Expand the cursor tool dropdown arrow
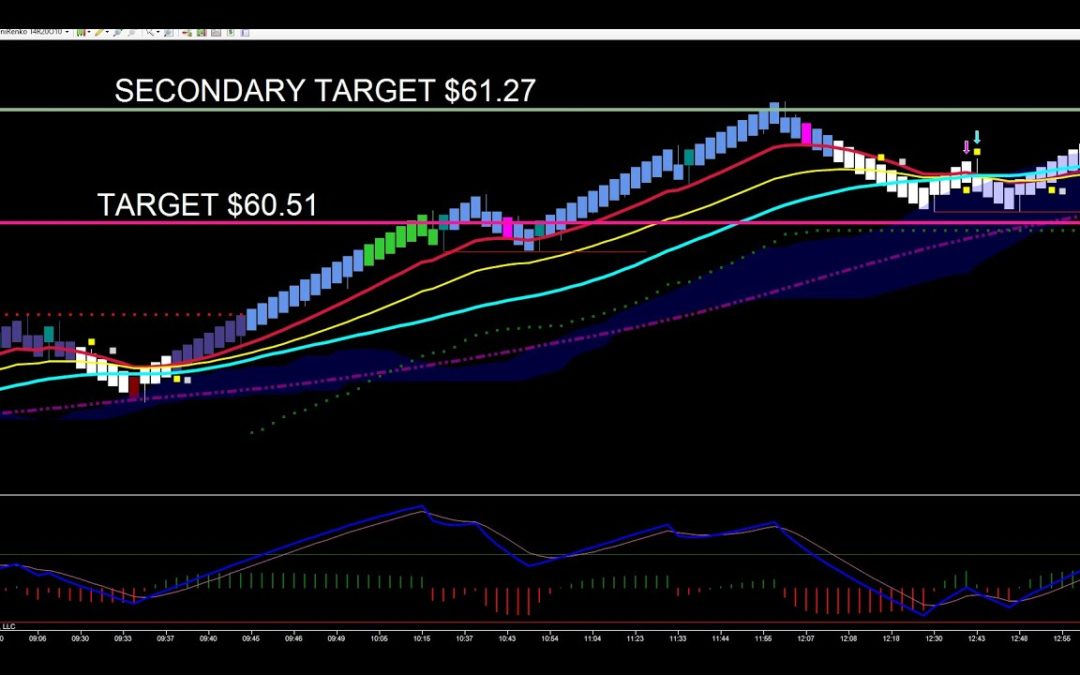The image size is (1080, 675). (158, 30)
